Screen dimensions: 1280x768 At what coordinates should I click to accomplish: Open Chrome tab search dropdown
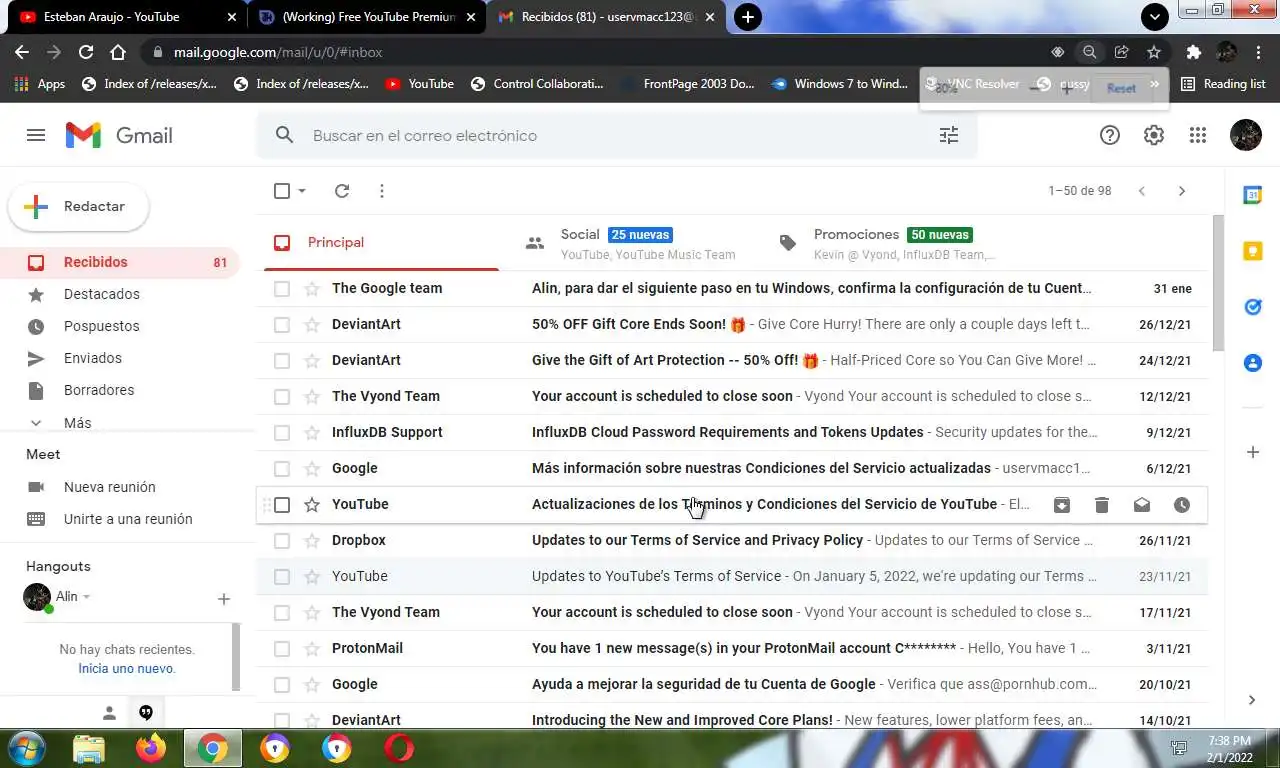tap(1155, 17)
